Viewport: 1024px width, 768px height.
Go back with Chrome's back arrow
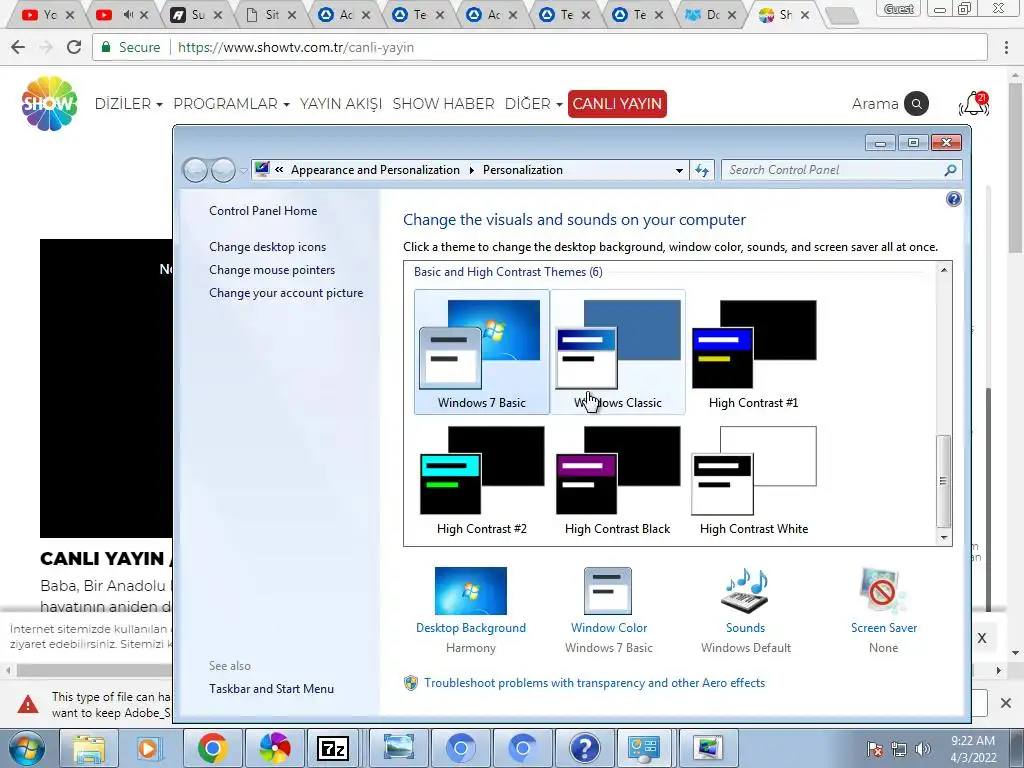18,47
